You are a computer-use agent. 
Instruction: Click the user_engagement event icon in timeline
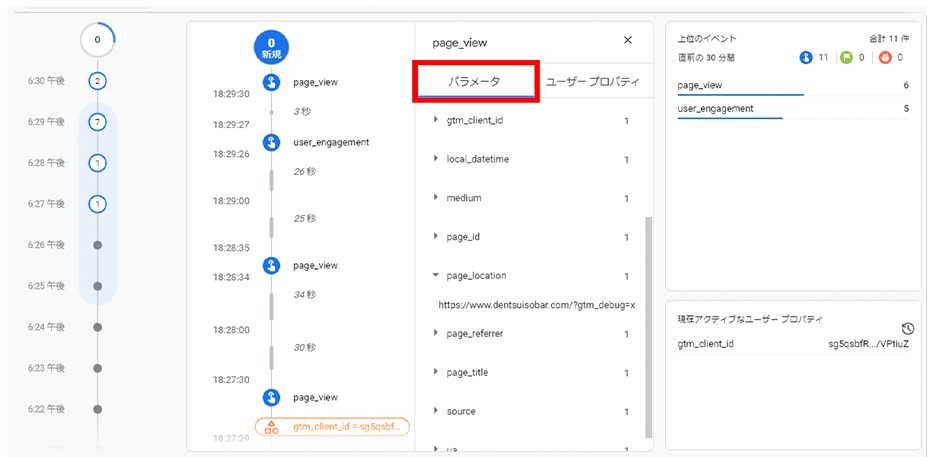click(x=271, y=143)
